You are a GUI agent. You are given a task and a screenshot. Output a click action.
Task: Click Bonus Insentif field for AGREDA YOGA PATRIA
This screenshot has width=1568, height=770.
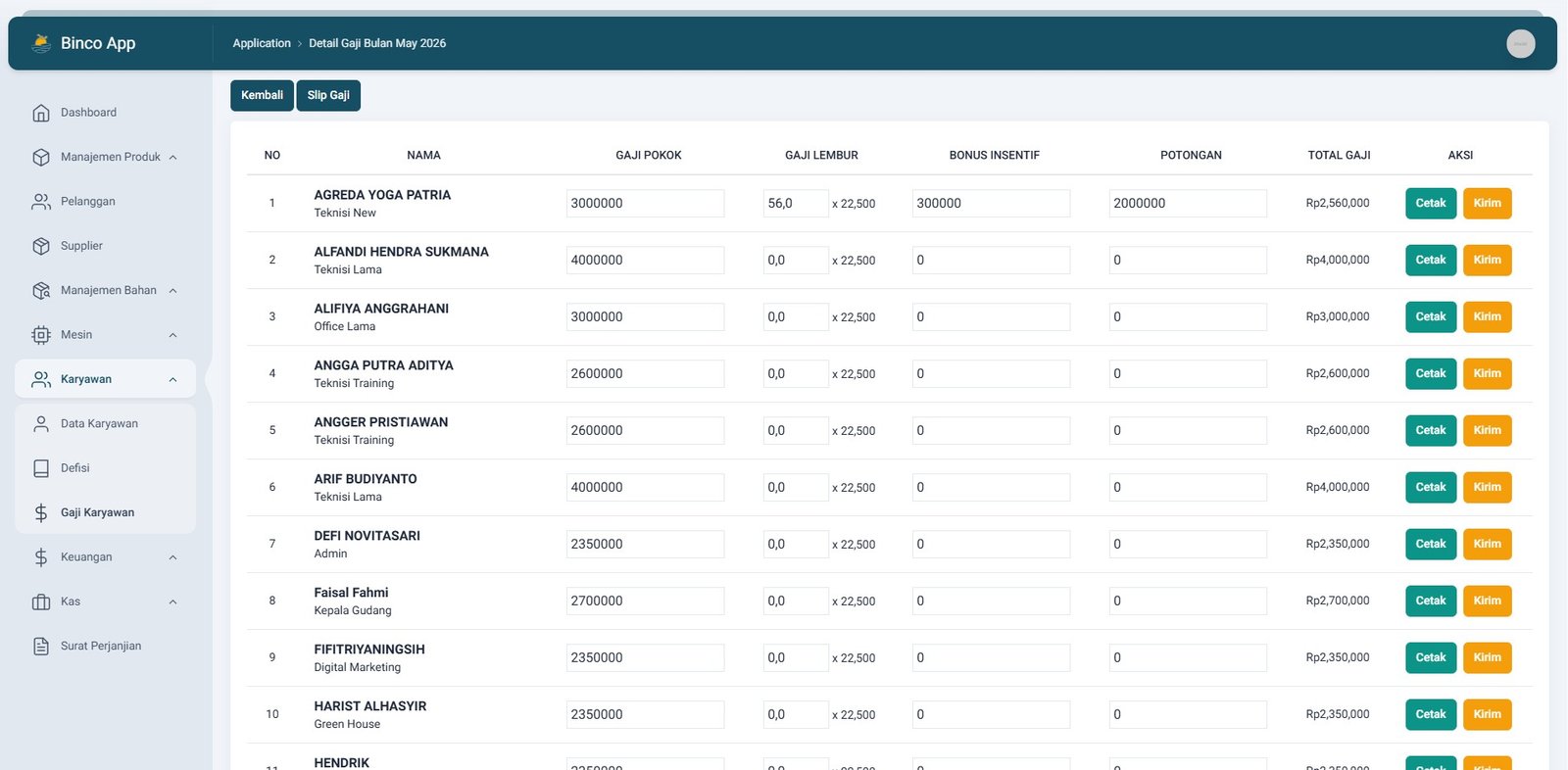click(x=991, y=203)
